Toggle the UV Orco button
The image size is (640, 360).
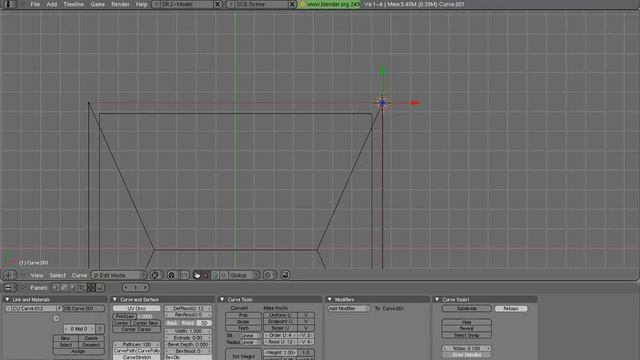[x=137, y=309]
